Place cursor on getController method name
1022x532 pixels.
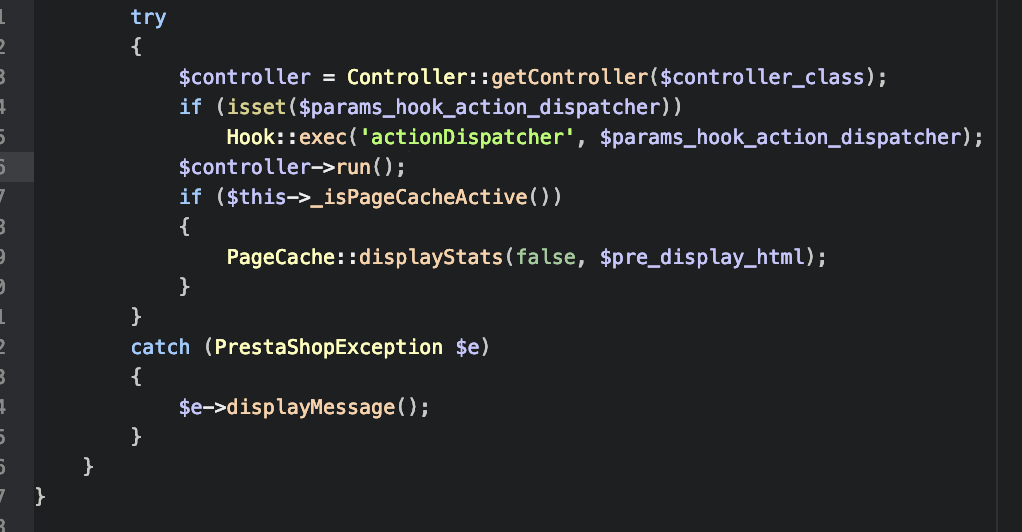pos(569,77)
